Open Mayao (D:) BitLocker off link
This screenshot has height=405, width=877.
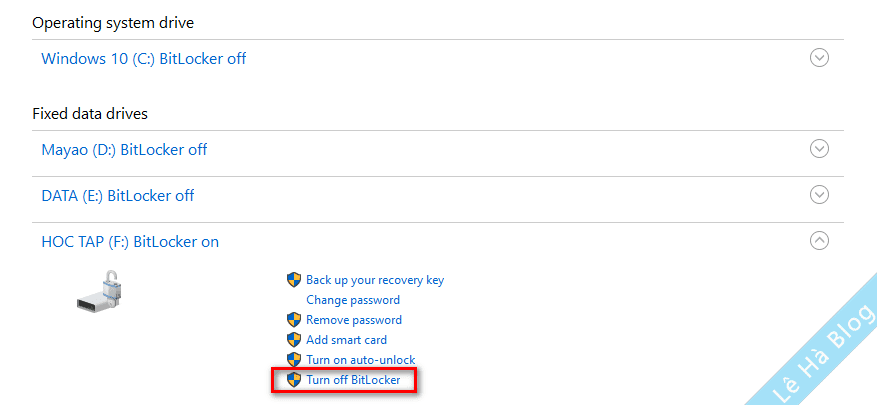click(124, 150)
